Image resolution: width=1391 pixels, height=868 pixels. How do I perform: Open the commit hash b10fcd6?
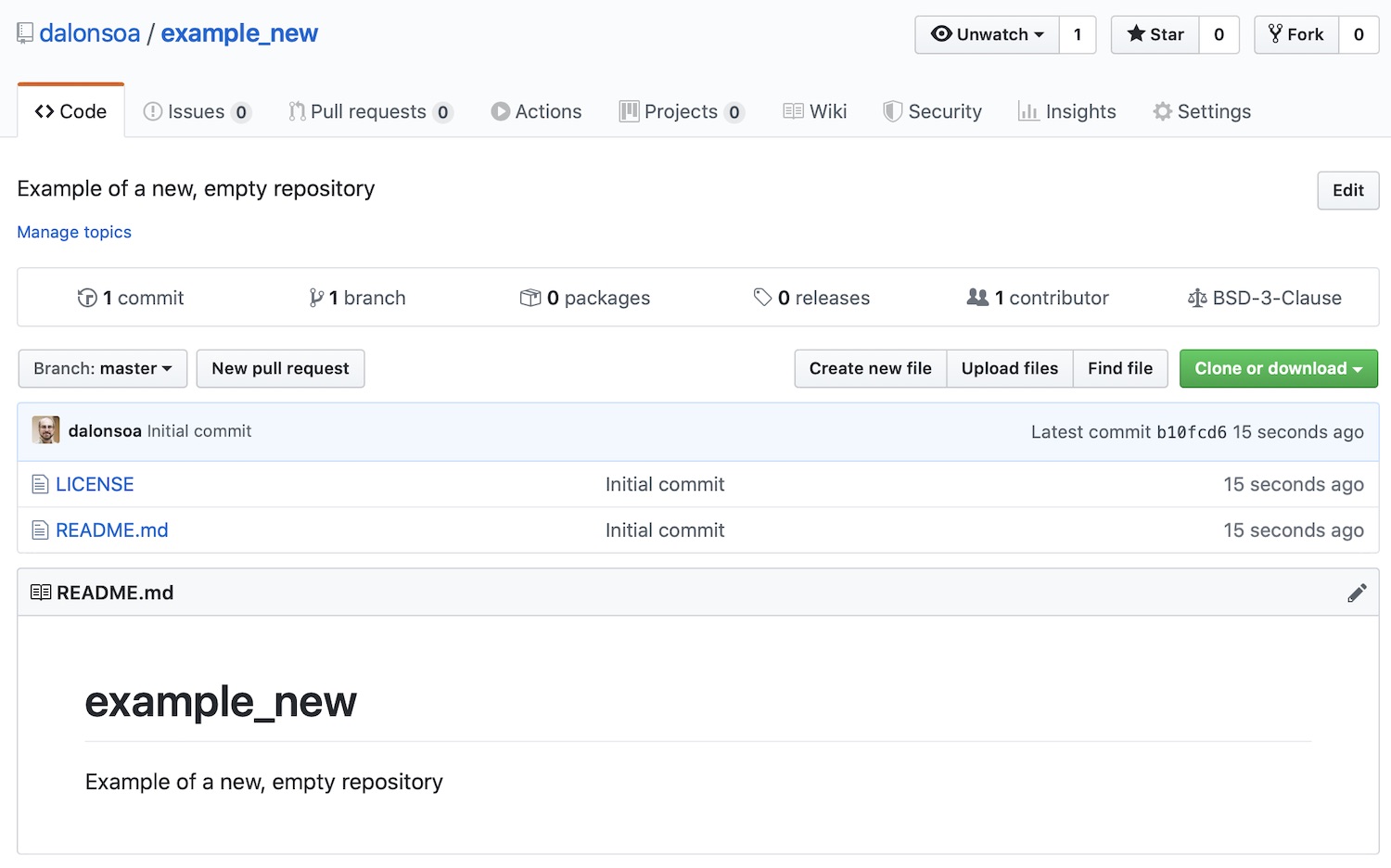(1192, 432)
